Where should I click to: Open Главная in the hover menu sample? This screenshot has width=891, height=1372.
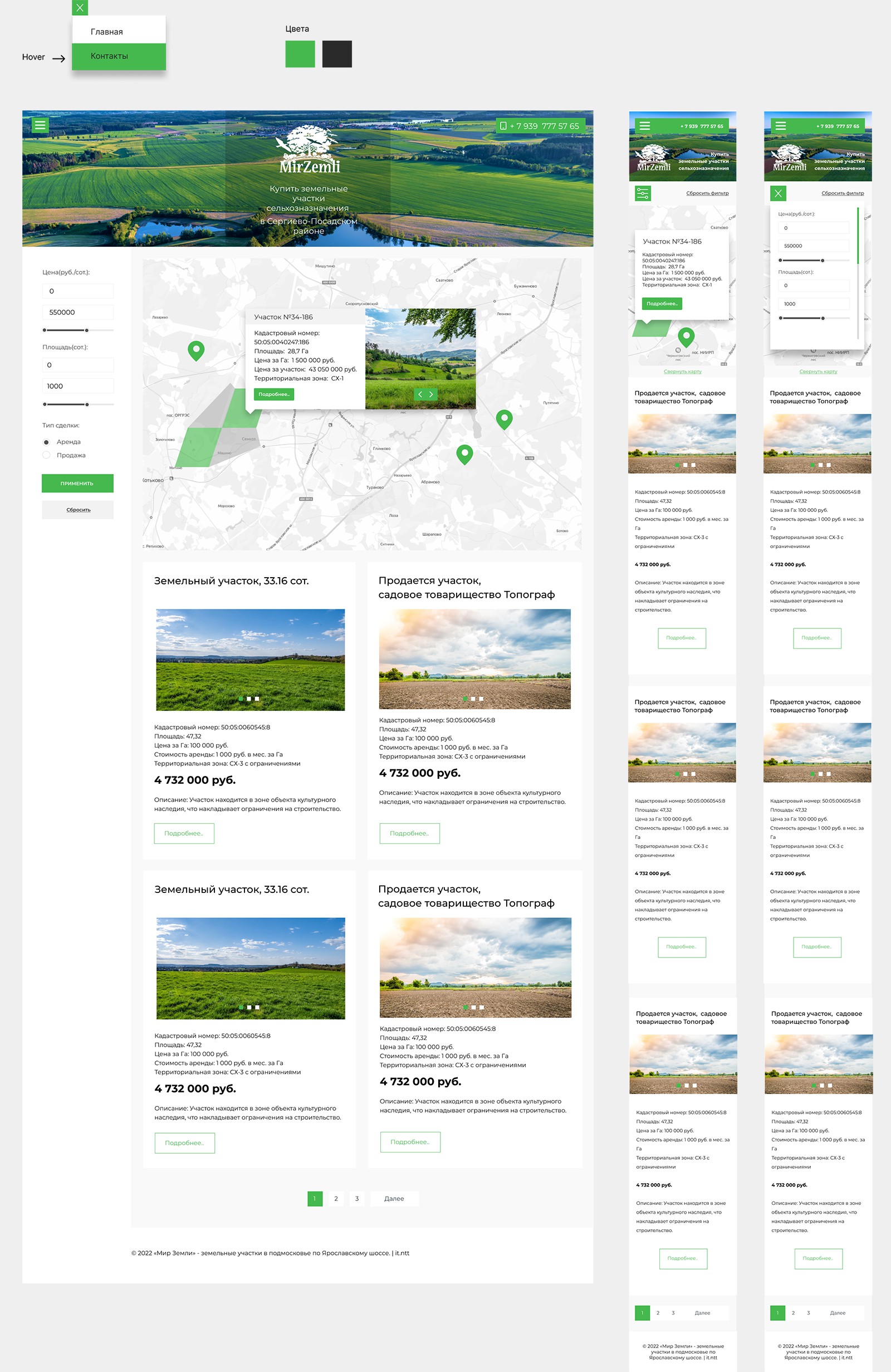[119, 31]
